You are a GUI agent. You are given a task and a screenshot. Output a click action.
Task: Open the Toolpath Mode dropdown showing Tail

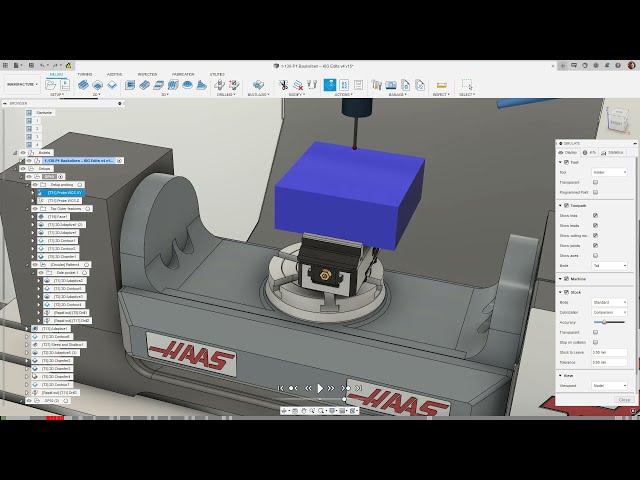(609, 265)
